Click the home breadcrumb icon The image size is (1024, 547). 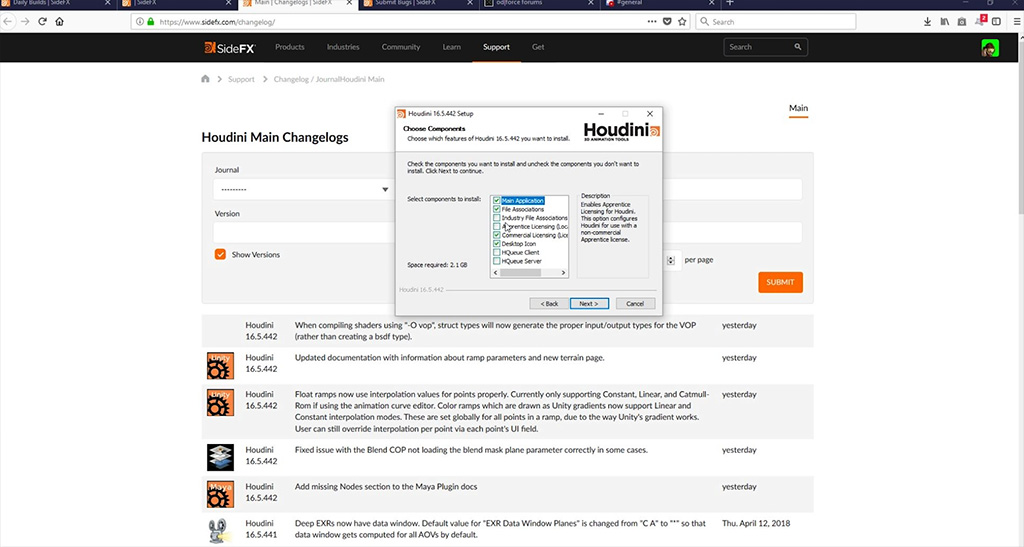206,79
